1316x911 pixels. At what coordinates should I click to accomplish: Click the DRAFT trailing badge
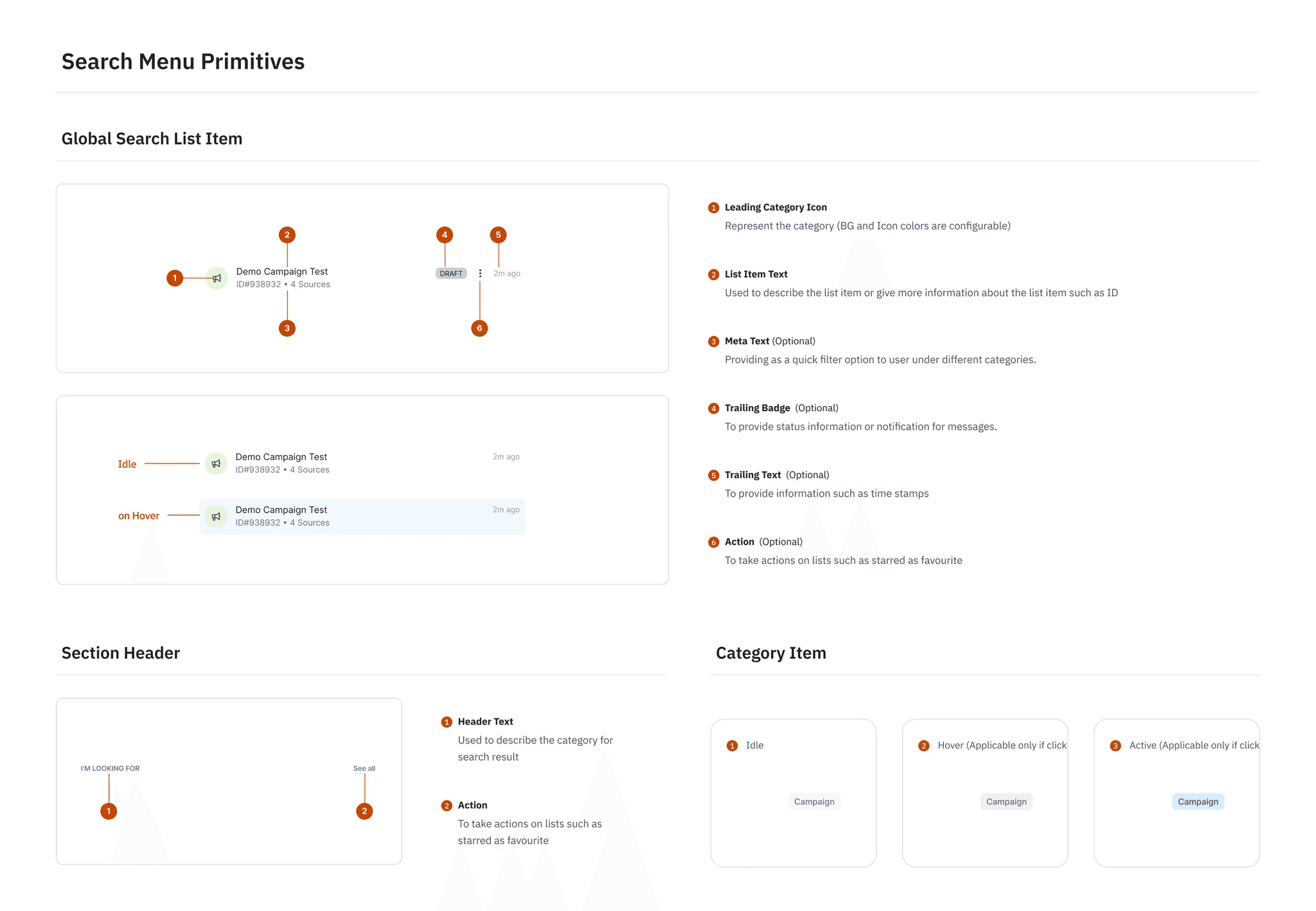[x=451, y=274]
